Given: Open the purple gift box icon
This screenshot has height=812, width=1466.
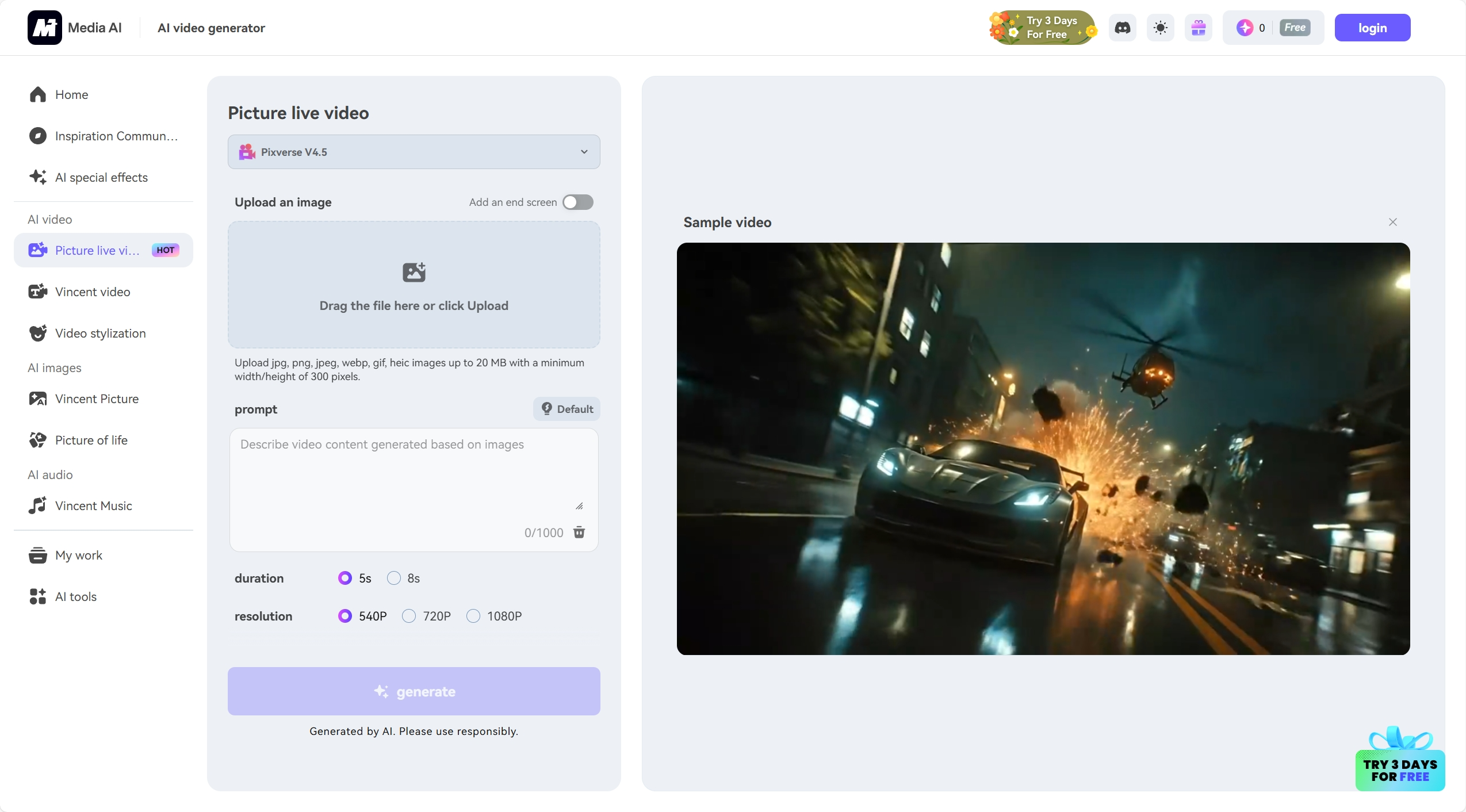Looking at the screenshot, I should (1199, 28).
